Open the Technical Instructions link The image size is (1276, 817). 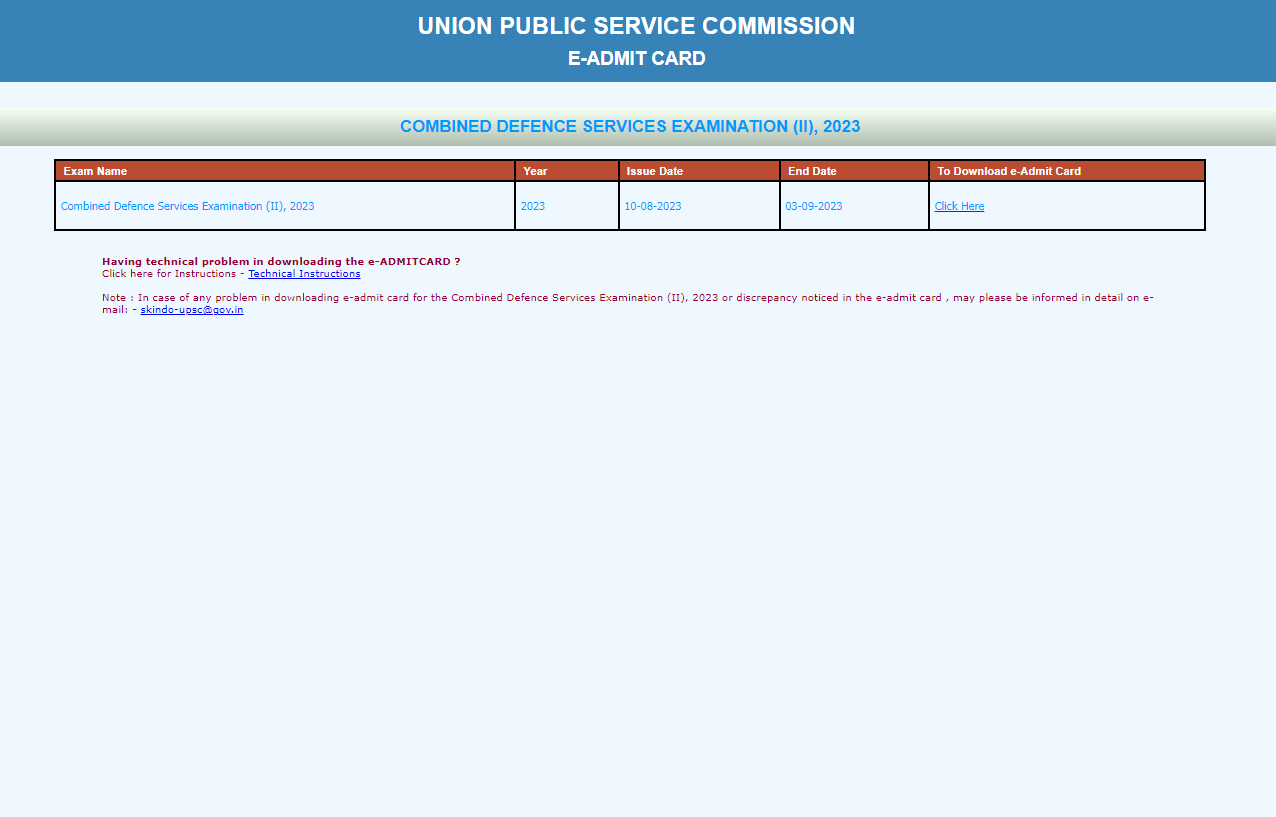(304, 273)
